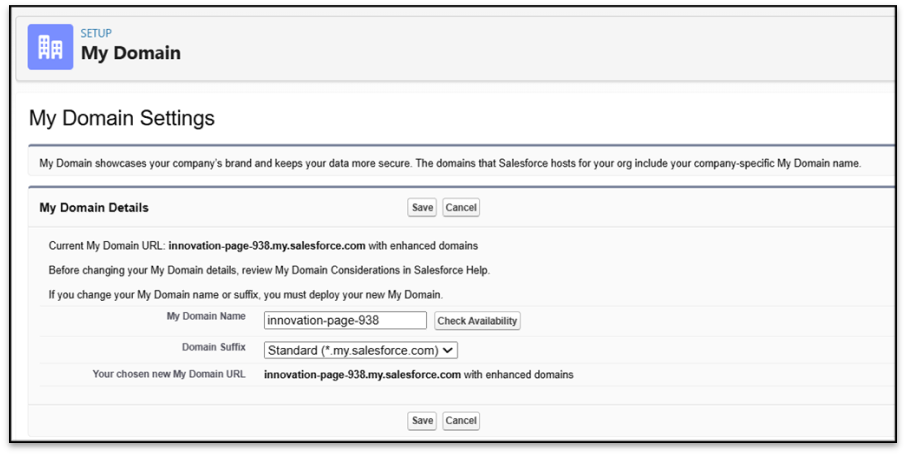Click the SETUP breadcrumb label
Image resolution: width=906 pixels, height=455 pixels.
[96, 33]
